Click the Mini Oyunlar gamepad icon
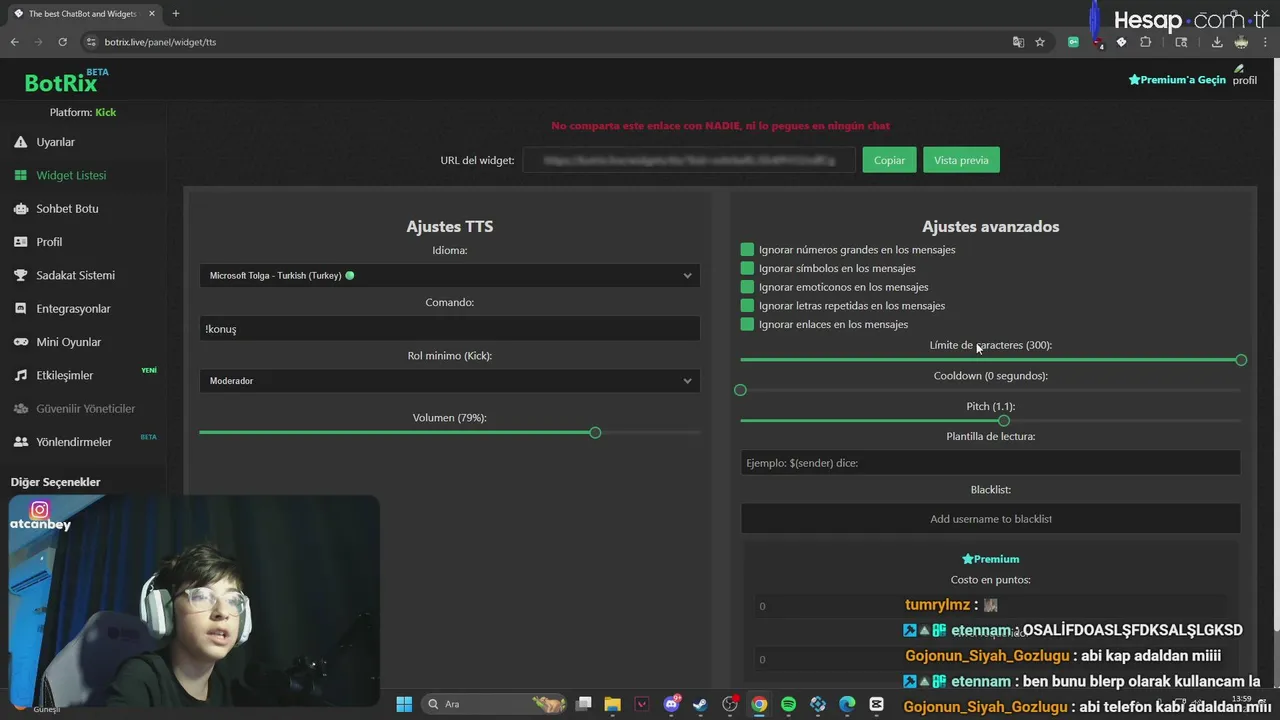This screenshot has height=720, width=1280. [x=20, y=342]
